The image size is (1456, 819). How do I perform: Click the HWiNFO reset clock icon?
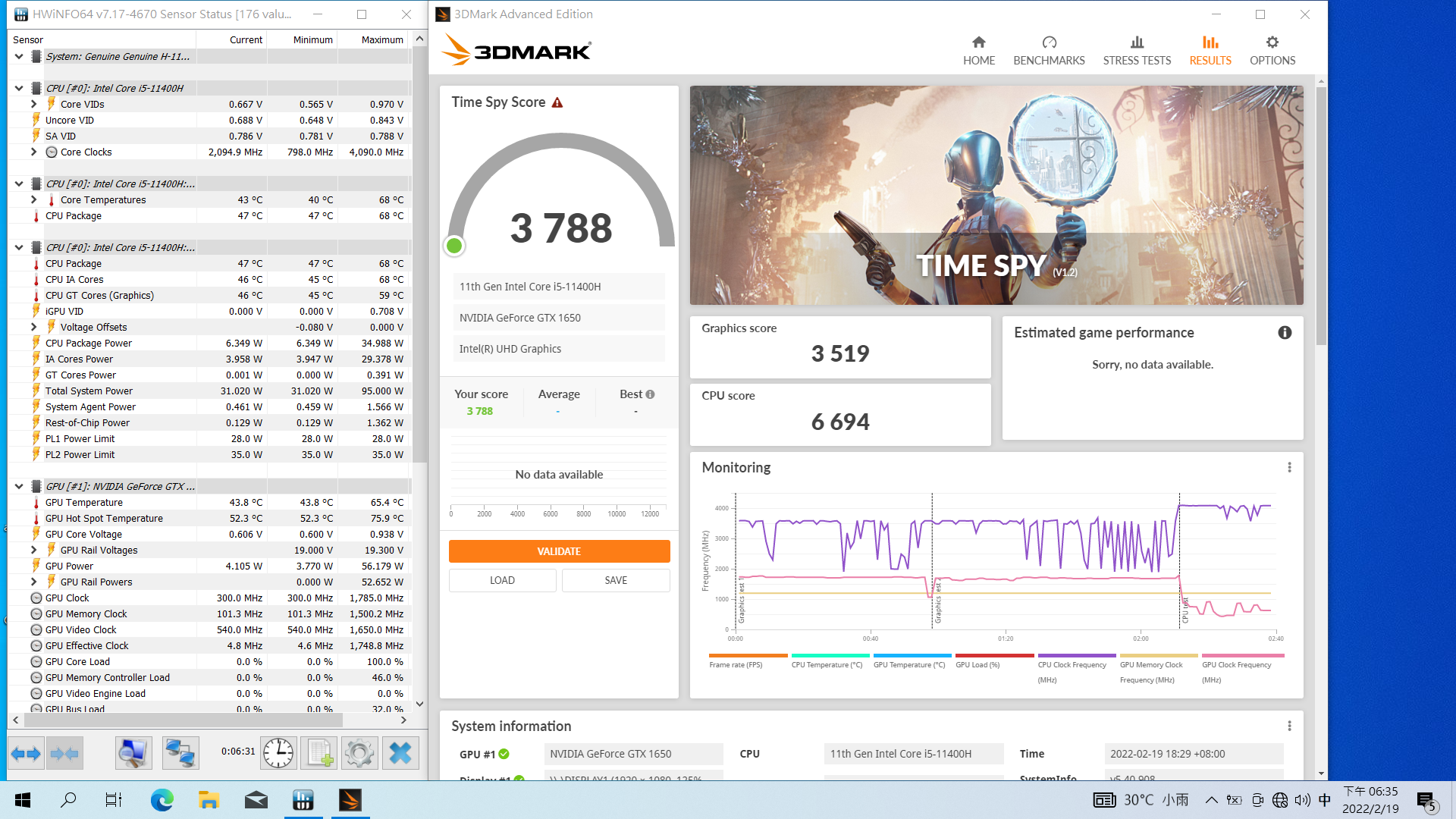point(278,753)
